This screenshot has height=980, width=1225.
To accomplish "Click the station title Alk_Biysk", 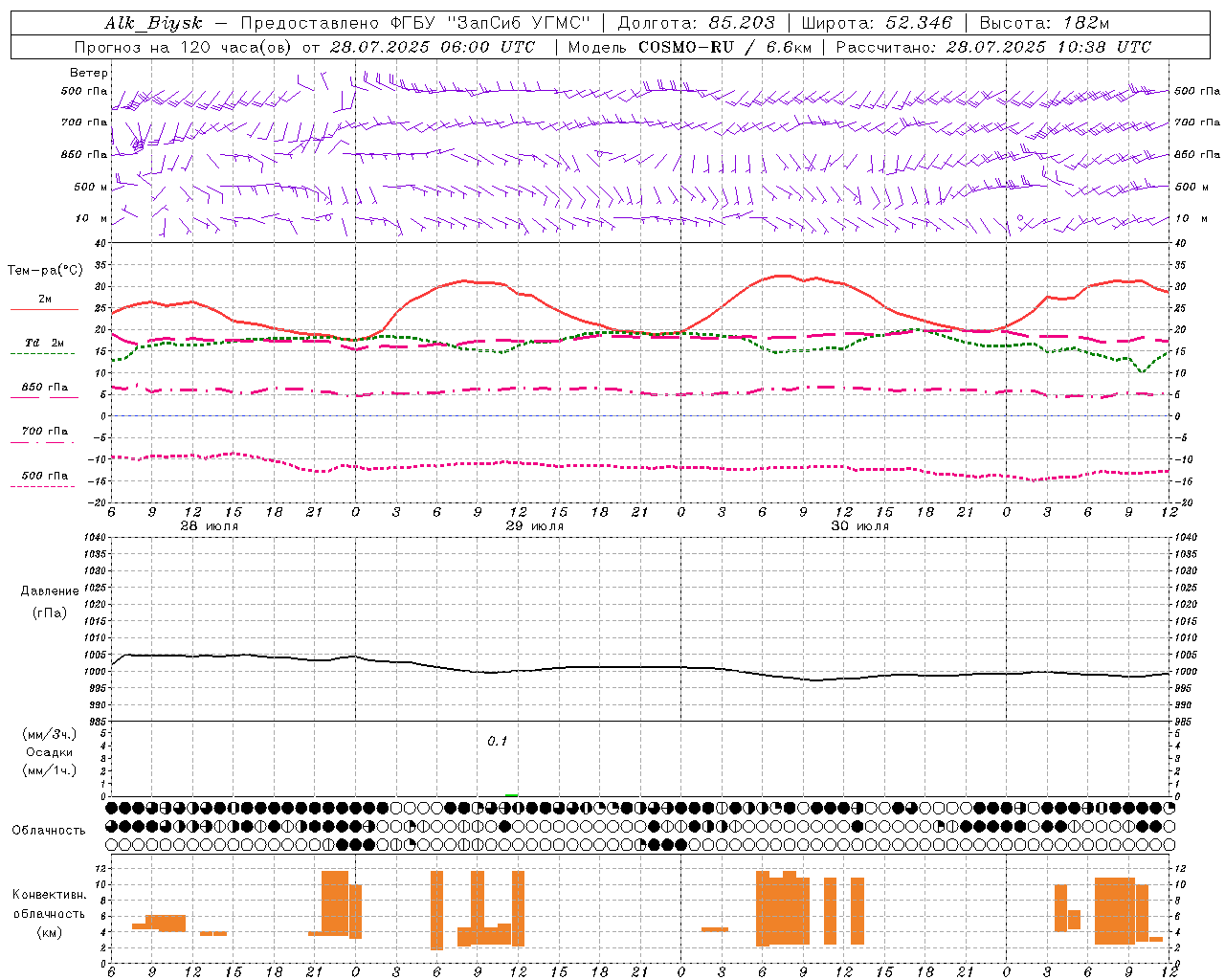I will coord(153,23).
